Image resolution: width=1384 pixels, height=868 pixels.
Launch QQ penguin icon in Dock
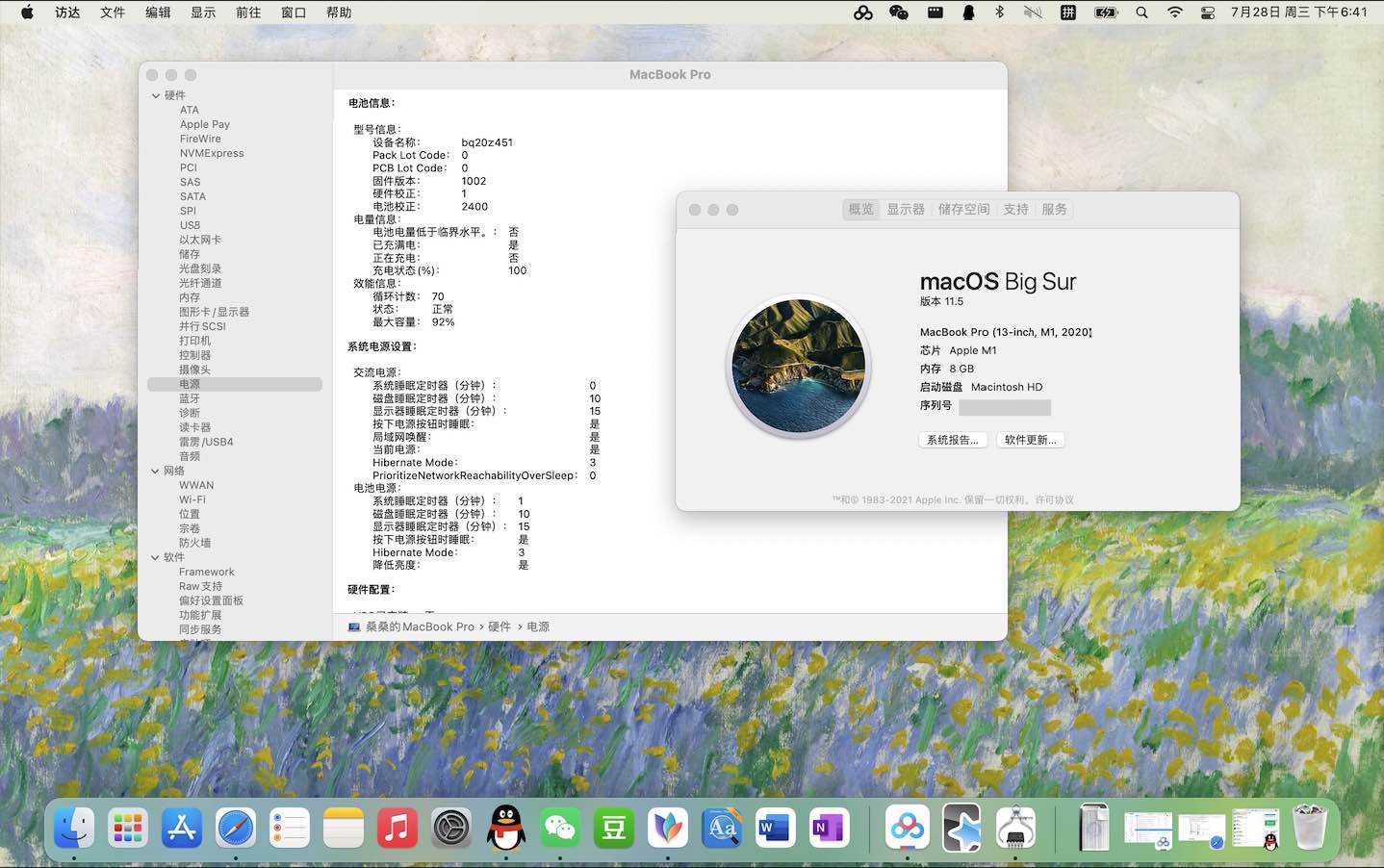[506, 828]
